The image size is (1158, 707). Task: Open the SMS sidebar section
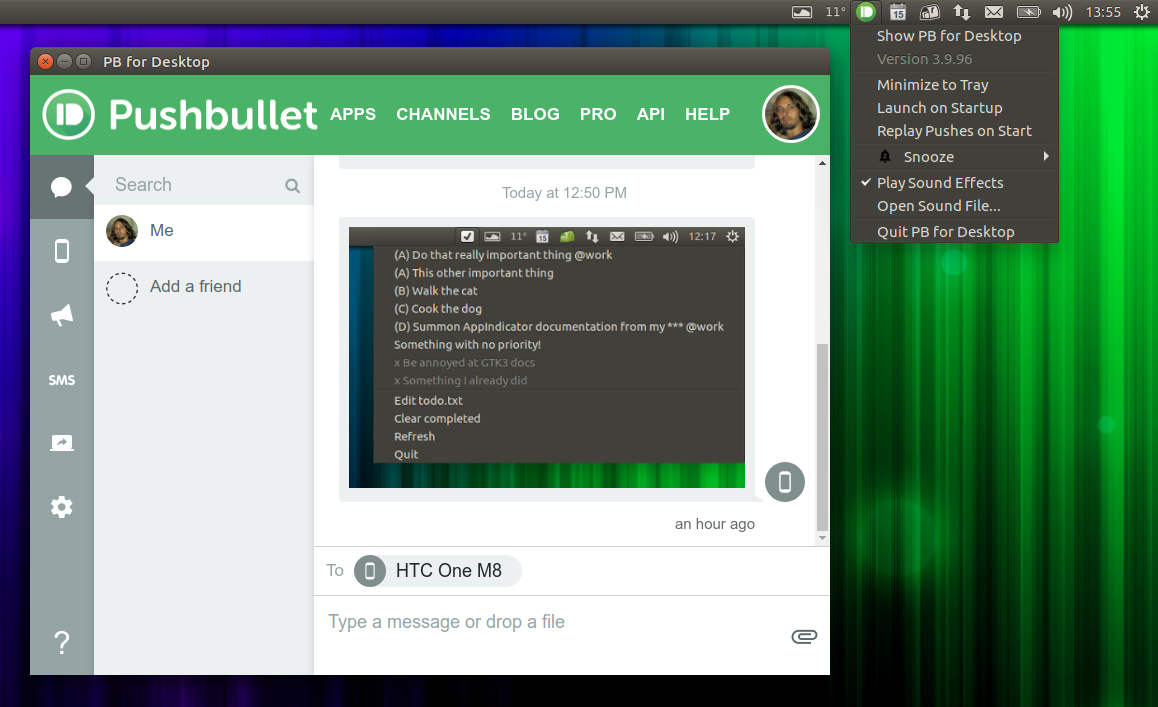(62, 380)
